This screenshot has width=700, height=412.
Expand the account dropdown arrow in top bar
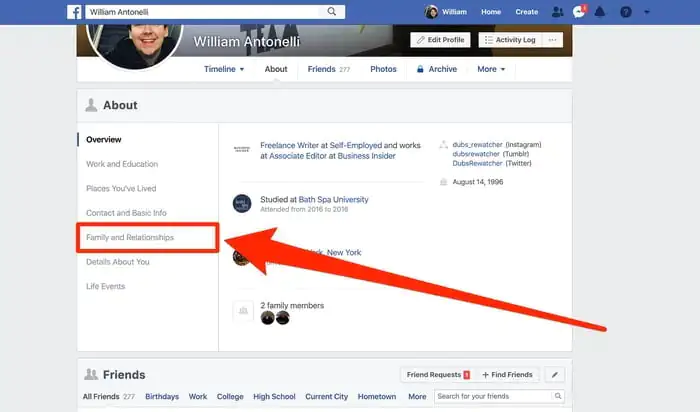[x=646, y=12]
